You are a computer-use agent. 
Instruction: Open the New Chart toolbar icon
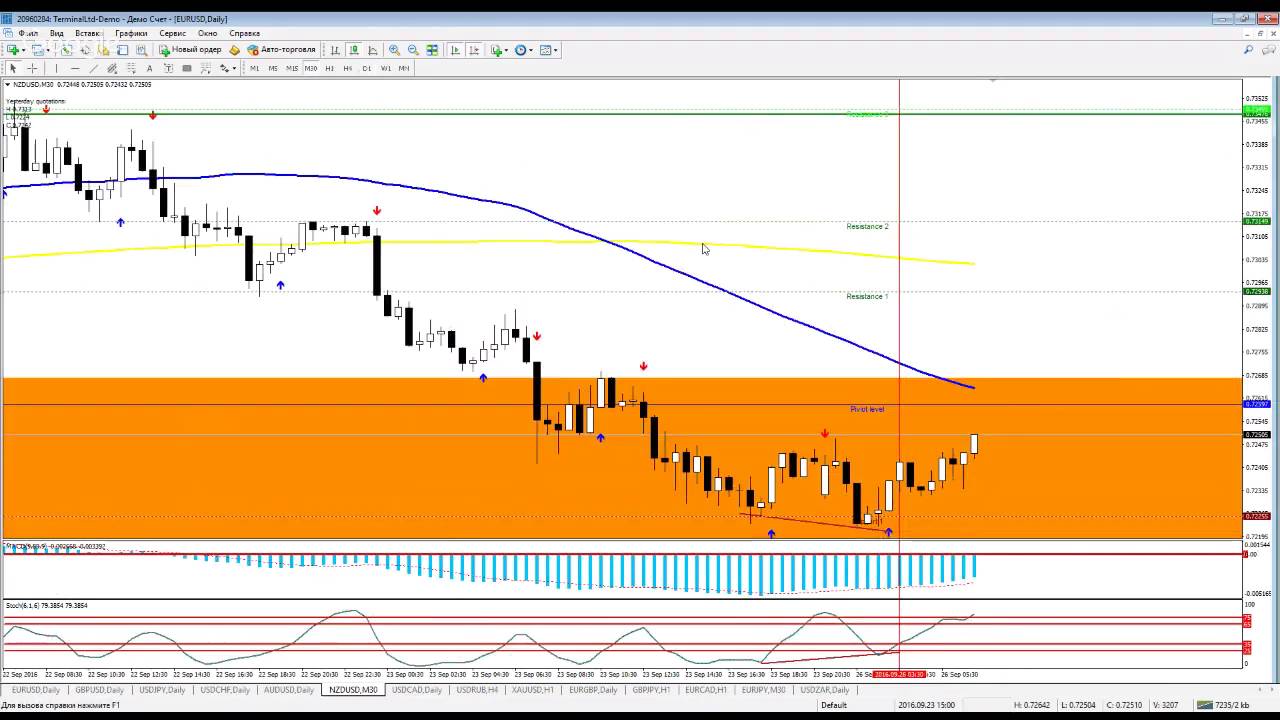tap(14, 50)
